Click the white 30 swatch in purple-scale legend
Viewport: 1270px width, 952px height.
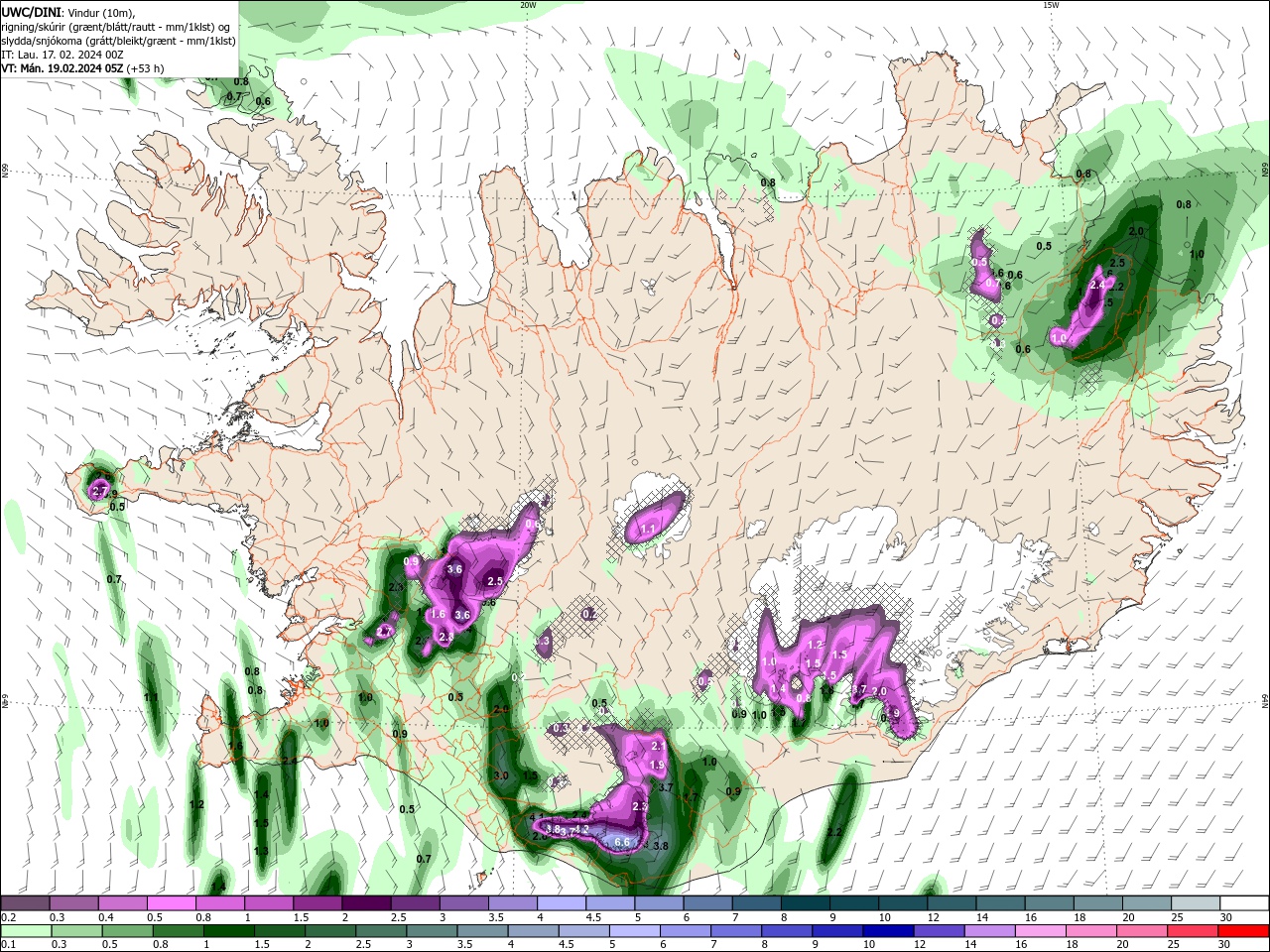(x=1244, y=903)
